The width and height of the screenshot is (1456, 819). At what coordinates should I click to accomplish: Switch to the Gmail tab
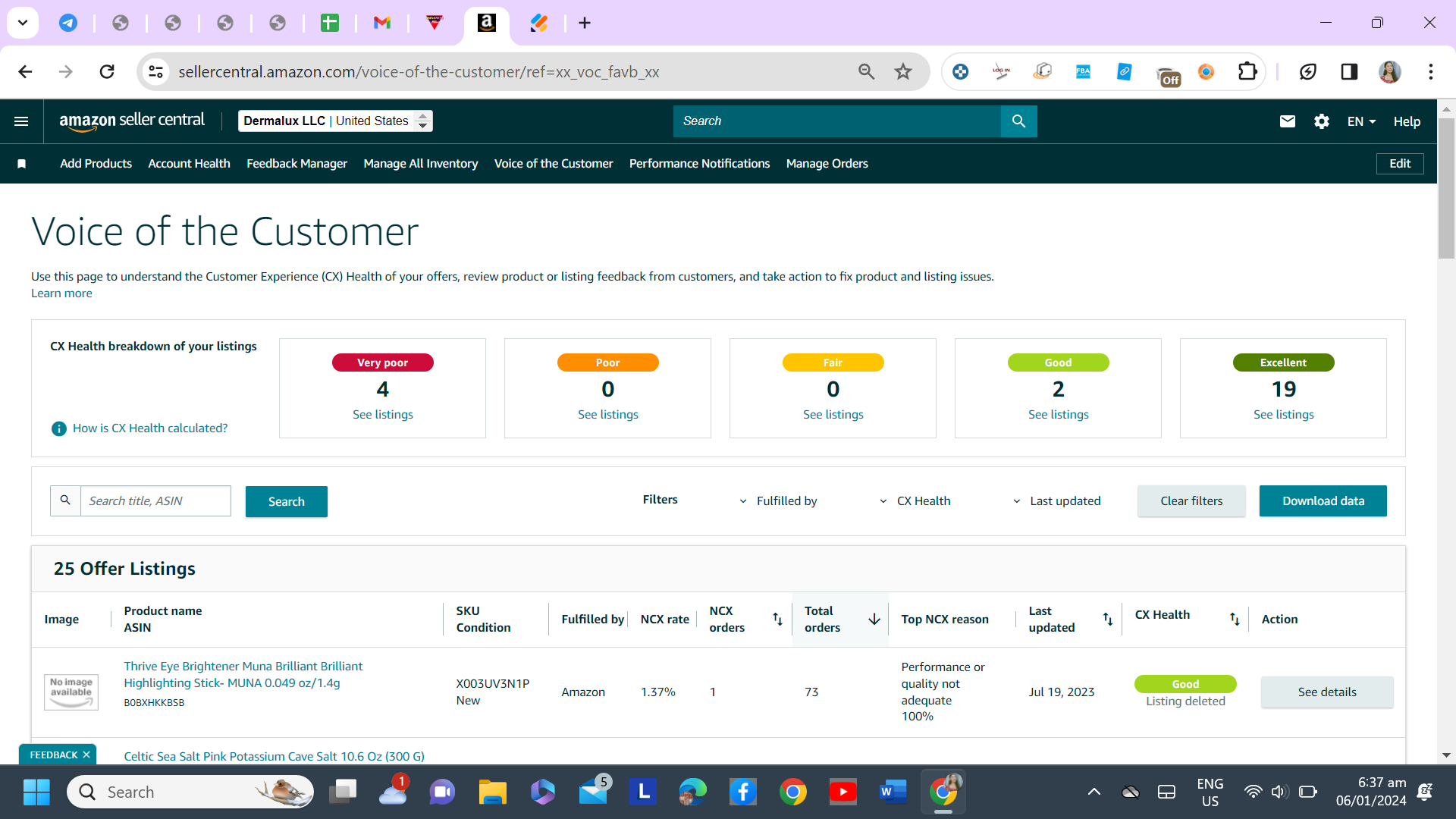click(x=382, y=24)
